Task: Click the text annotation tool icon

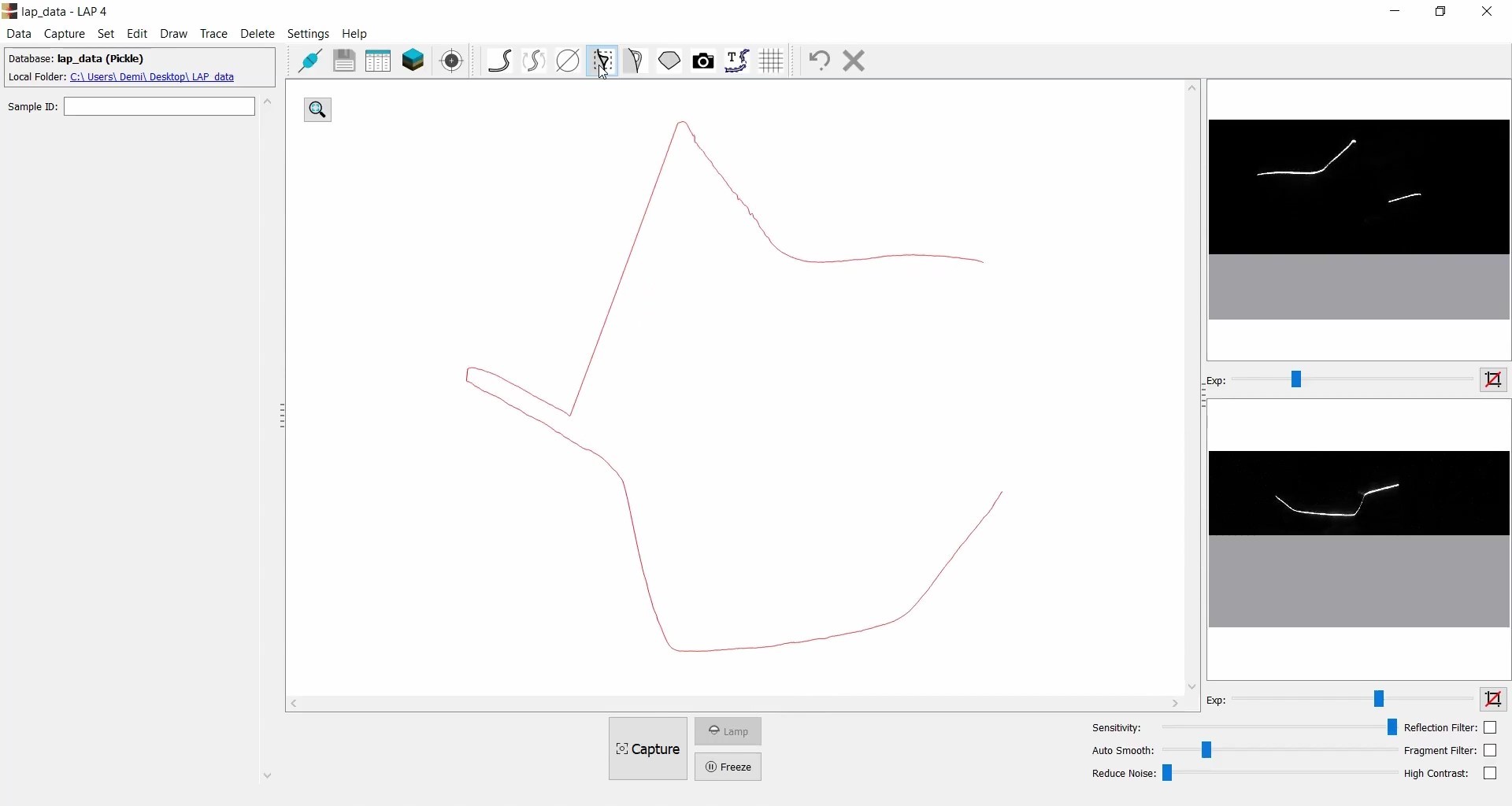Action: point(739,61)
